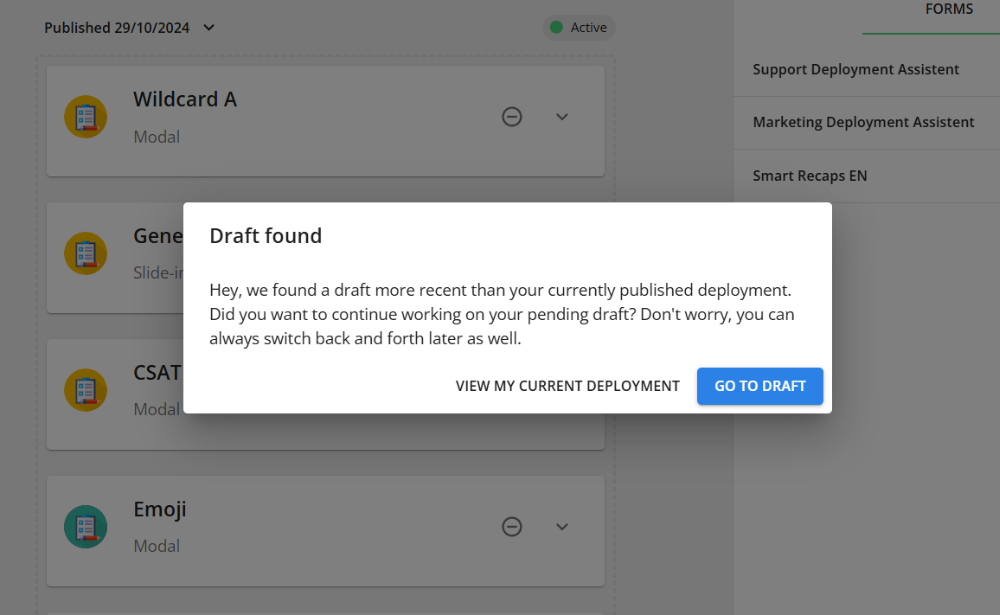Select Smart Recaps EN in the sidebar
Viewport: 1000px width, 615px height.
point(810,175)
